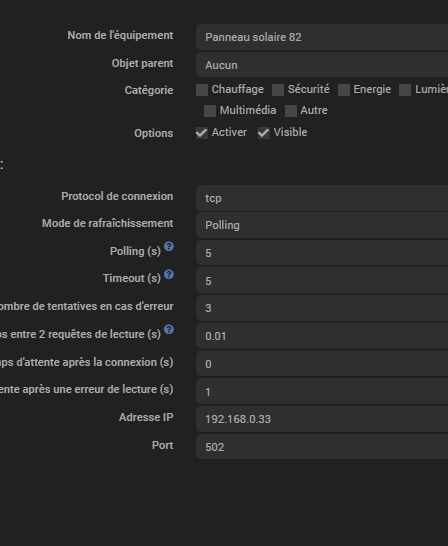The height and width of the screenshot is (546, 448).
Task: Open the Protocol de connexion dropdown
Action: click(322, 198)
